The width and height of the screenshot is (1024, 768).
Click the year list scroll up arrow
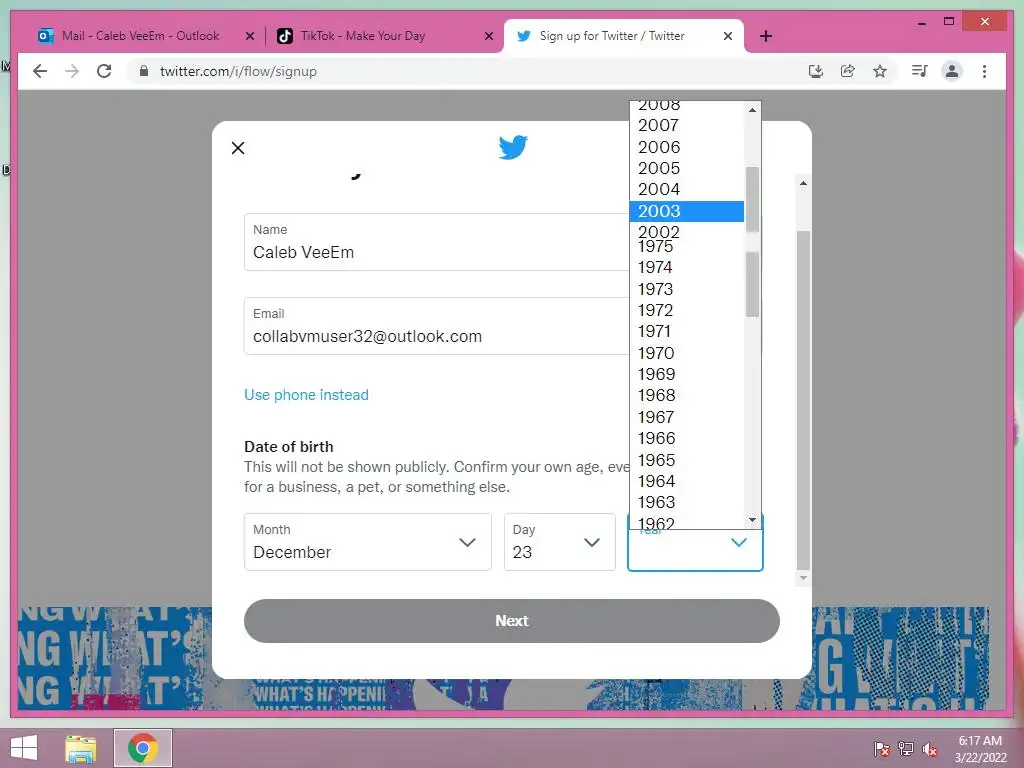[x=752, y=110]
